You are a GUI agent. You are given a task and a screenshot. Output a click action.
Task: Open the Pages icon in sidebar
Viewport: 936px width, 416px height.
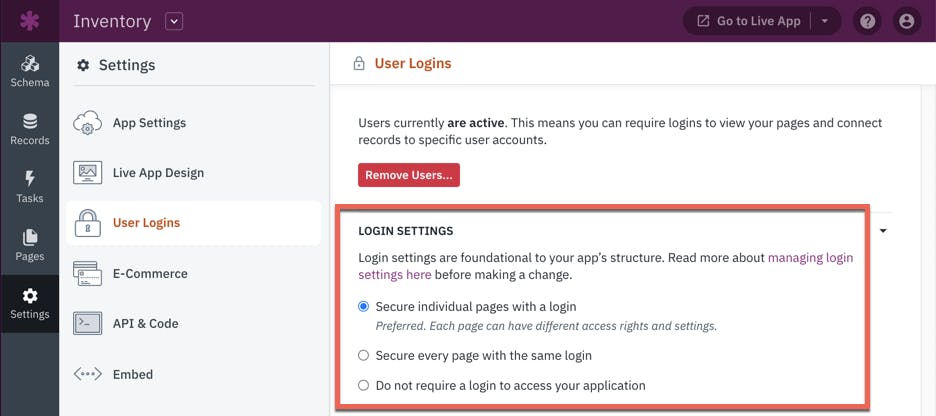pos(29,238)
